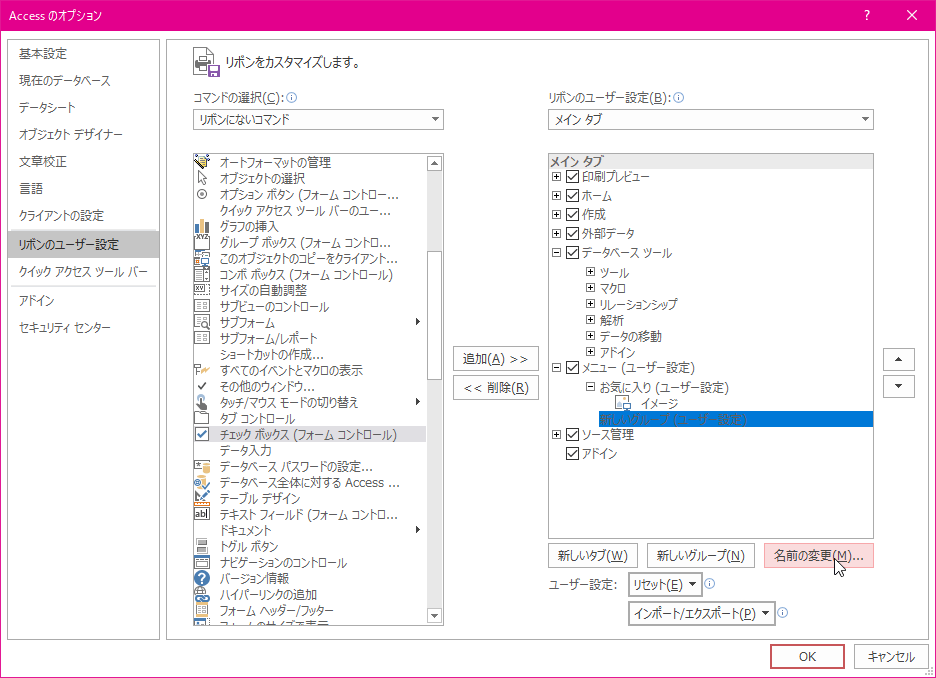The image size is (936, 678).
Task: Confirm with the OK button
Action: click(807, 657)
